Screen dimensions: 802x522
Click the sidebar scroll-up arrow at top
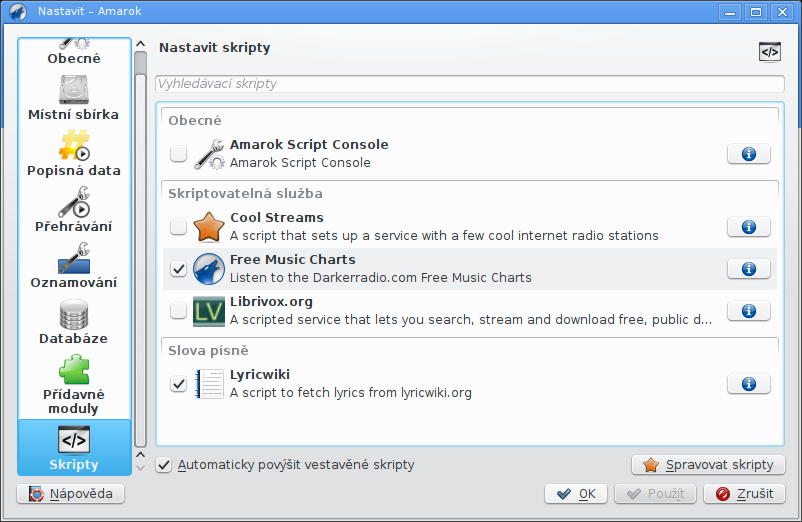141,44
